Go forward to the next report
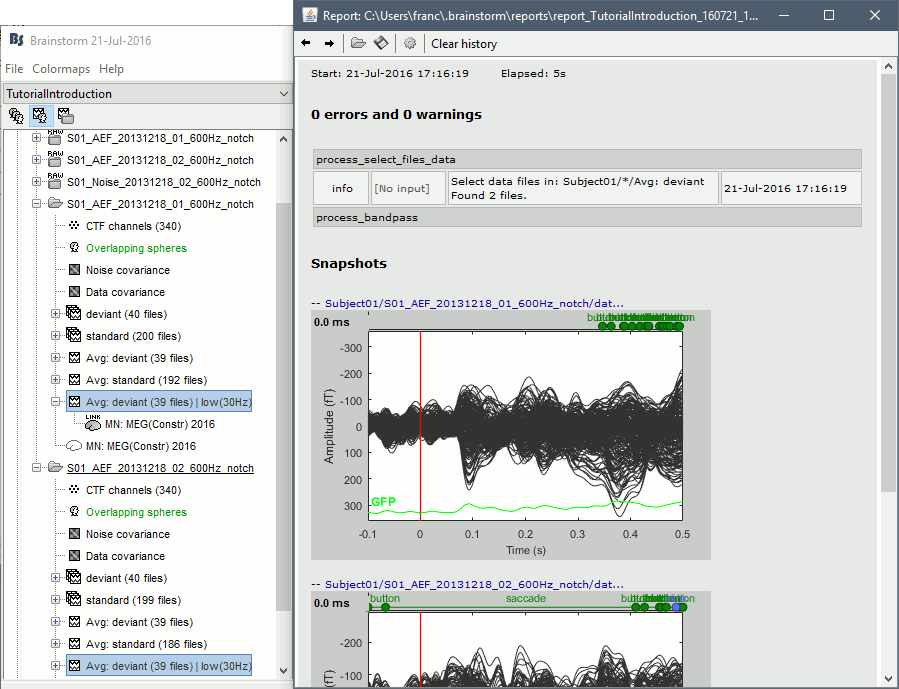Viewport: 899px width, 689px height. (x=329, y=43)
